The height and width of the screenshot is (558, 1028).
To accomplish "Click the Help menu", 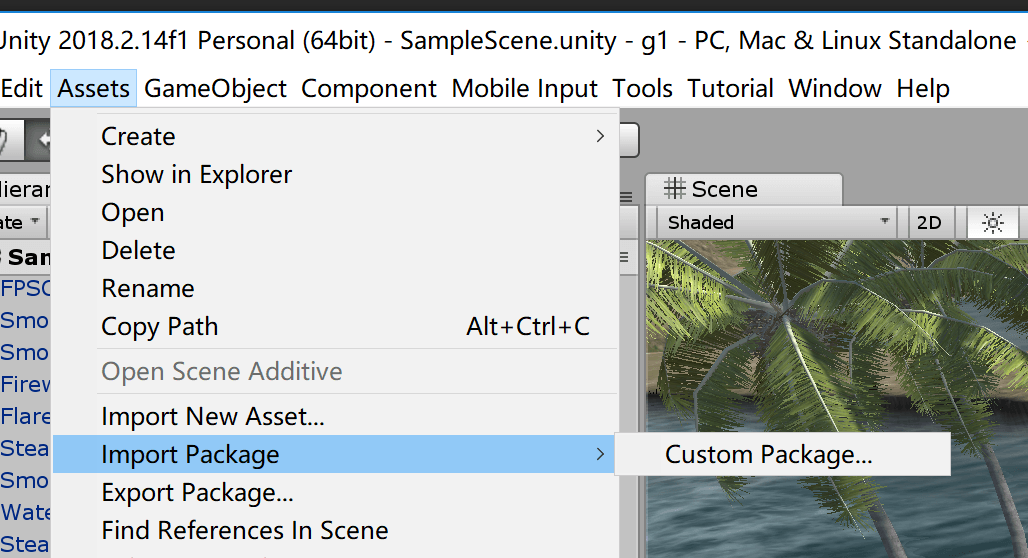I will click(922, 89).
